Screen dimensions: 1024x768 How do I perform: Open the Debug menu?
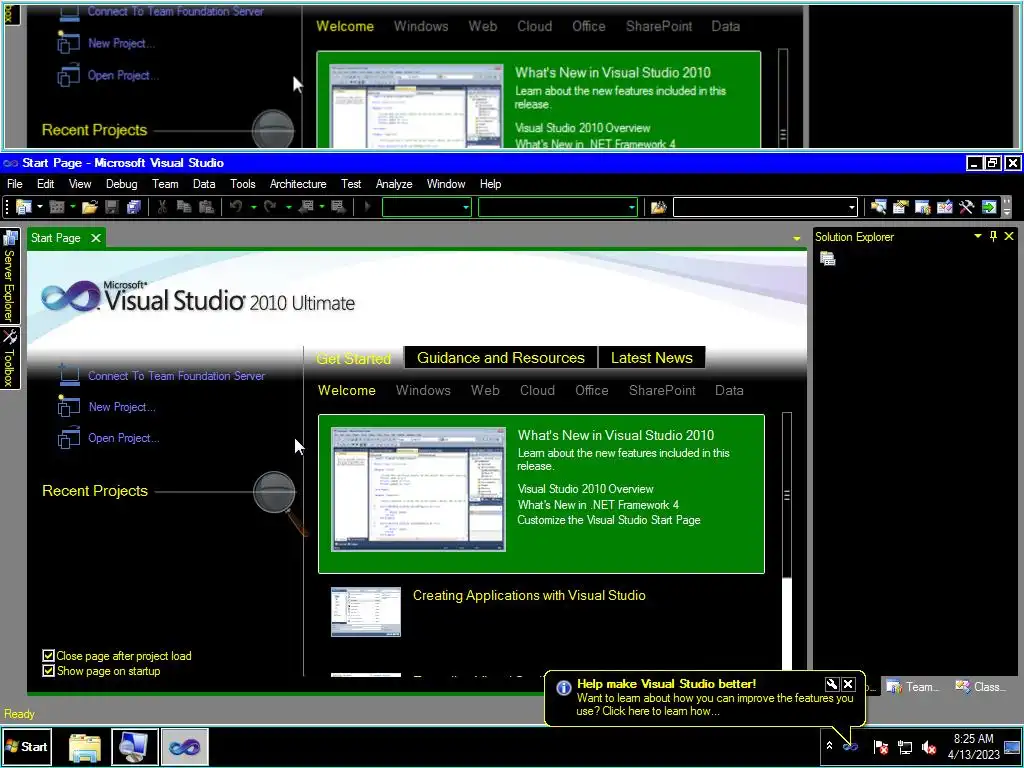121,184
